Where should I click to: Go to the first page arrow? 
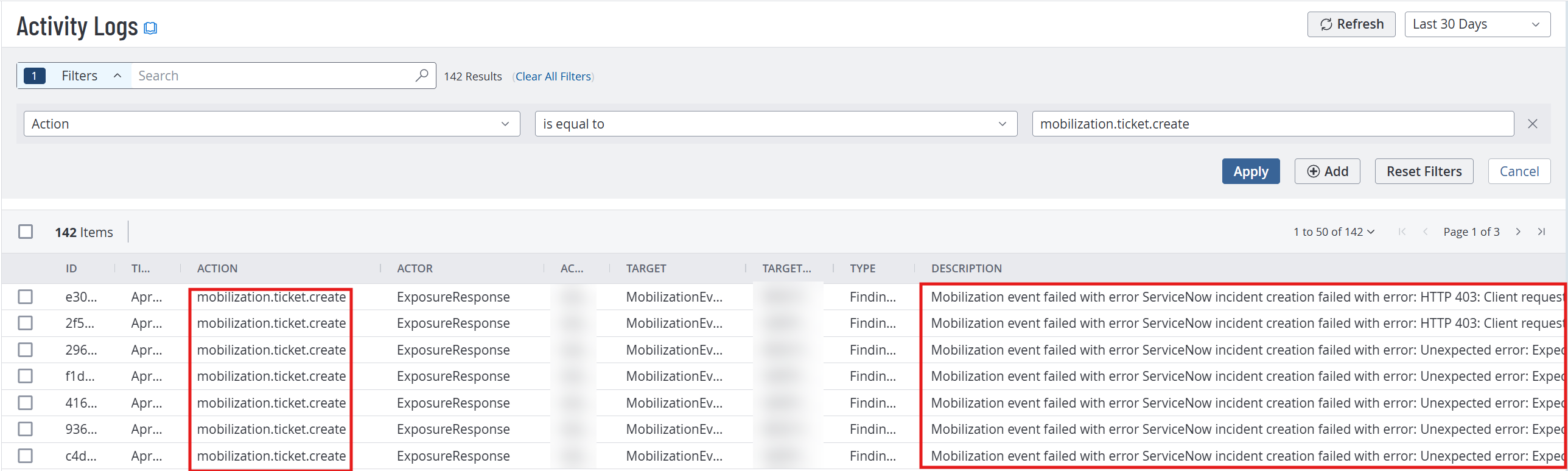pyautogui.click(x=1402, y=232)
